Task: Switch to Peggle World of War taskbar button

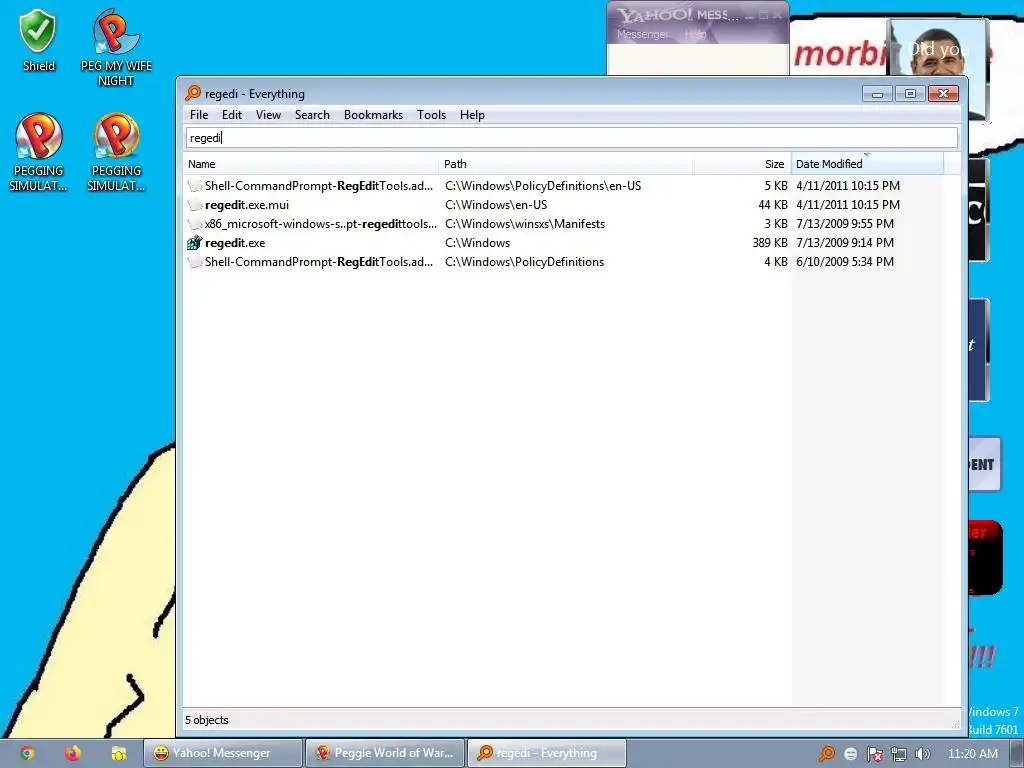Action: [x=385, y=753]
